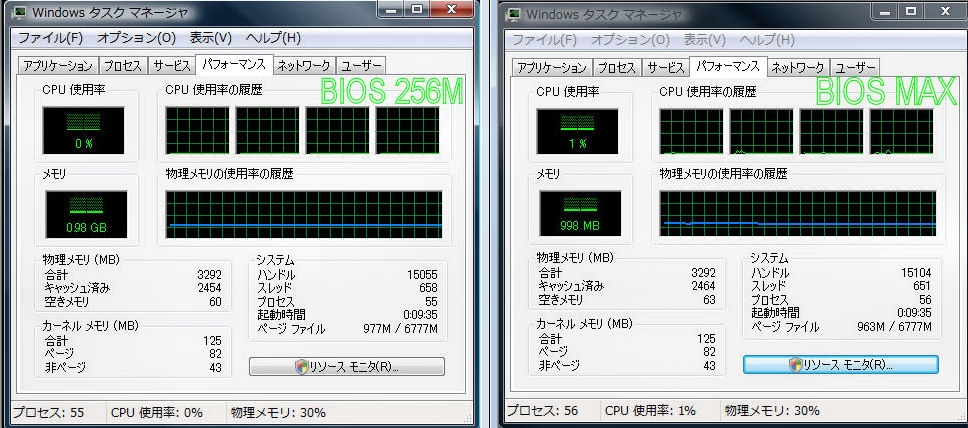Screen dimensions: 968x428
Task: Switch to Services tab in BIOS MAX window
Action: 666,68
